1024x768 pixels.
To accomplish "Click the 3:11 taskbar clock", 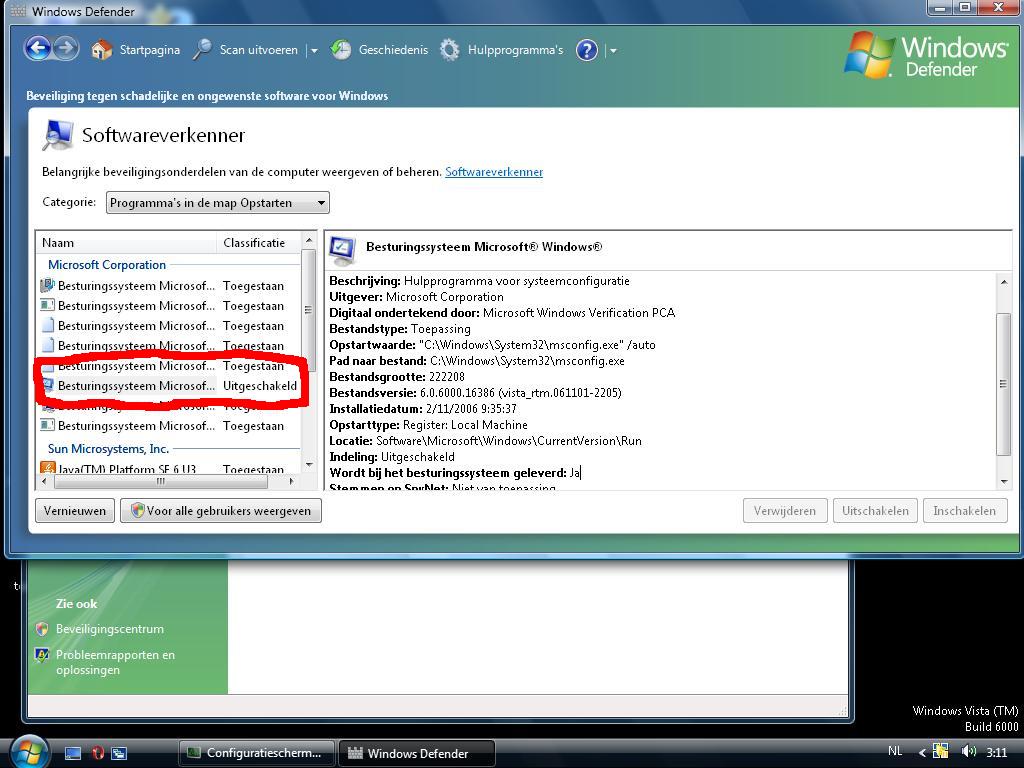I will (996, 752).
